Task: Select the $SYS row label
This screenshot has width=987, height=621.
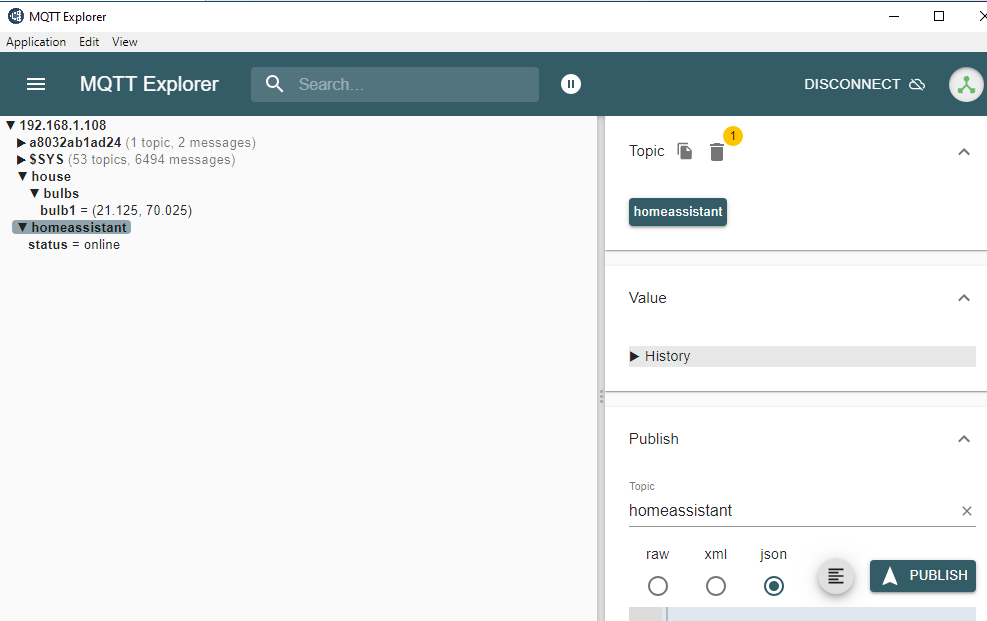Action: [x=47, y=160]
